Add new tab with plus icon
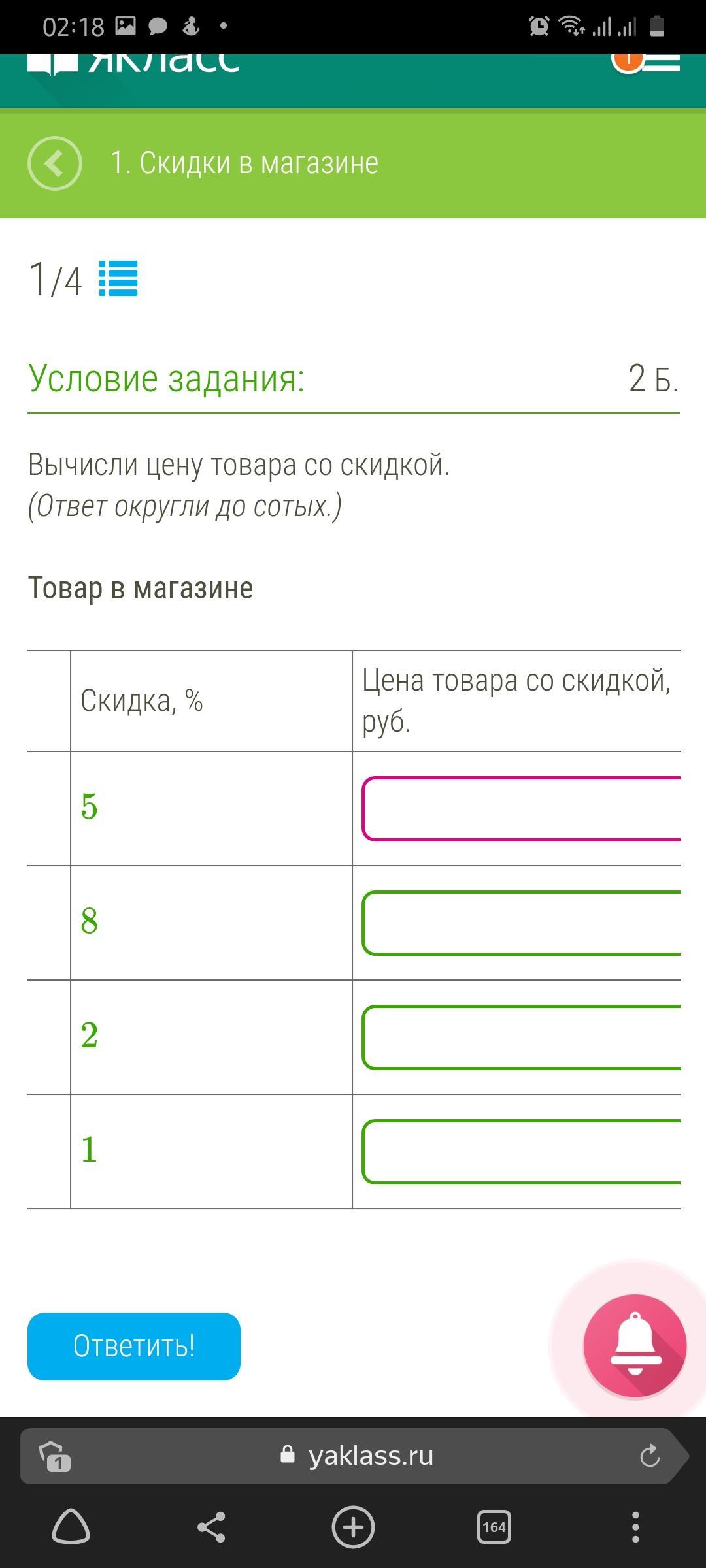 click(x=353, y=1527)
